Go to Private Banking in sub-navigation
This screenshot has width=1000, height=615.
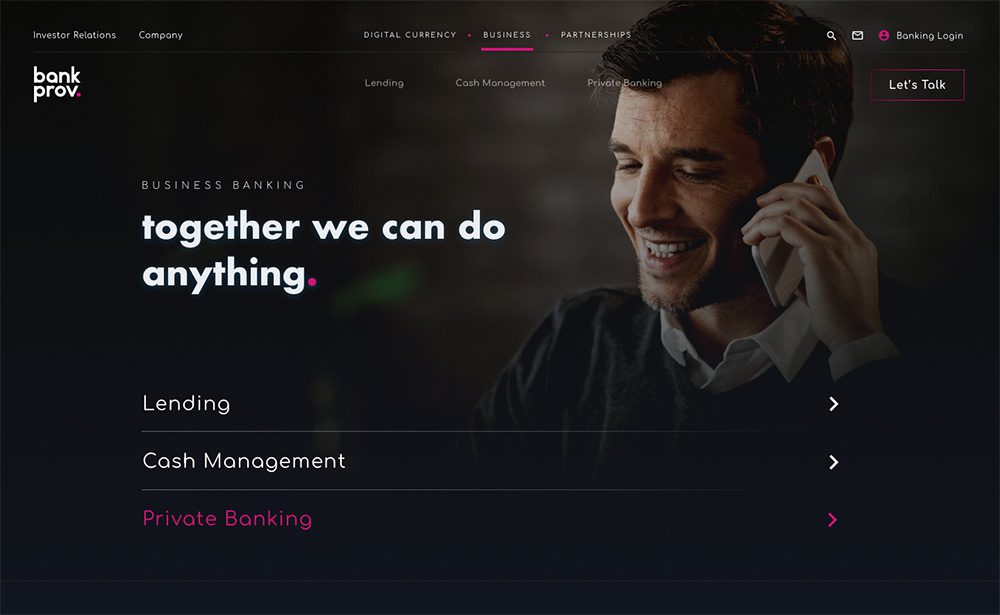coord(624,83)
